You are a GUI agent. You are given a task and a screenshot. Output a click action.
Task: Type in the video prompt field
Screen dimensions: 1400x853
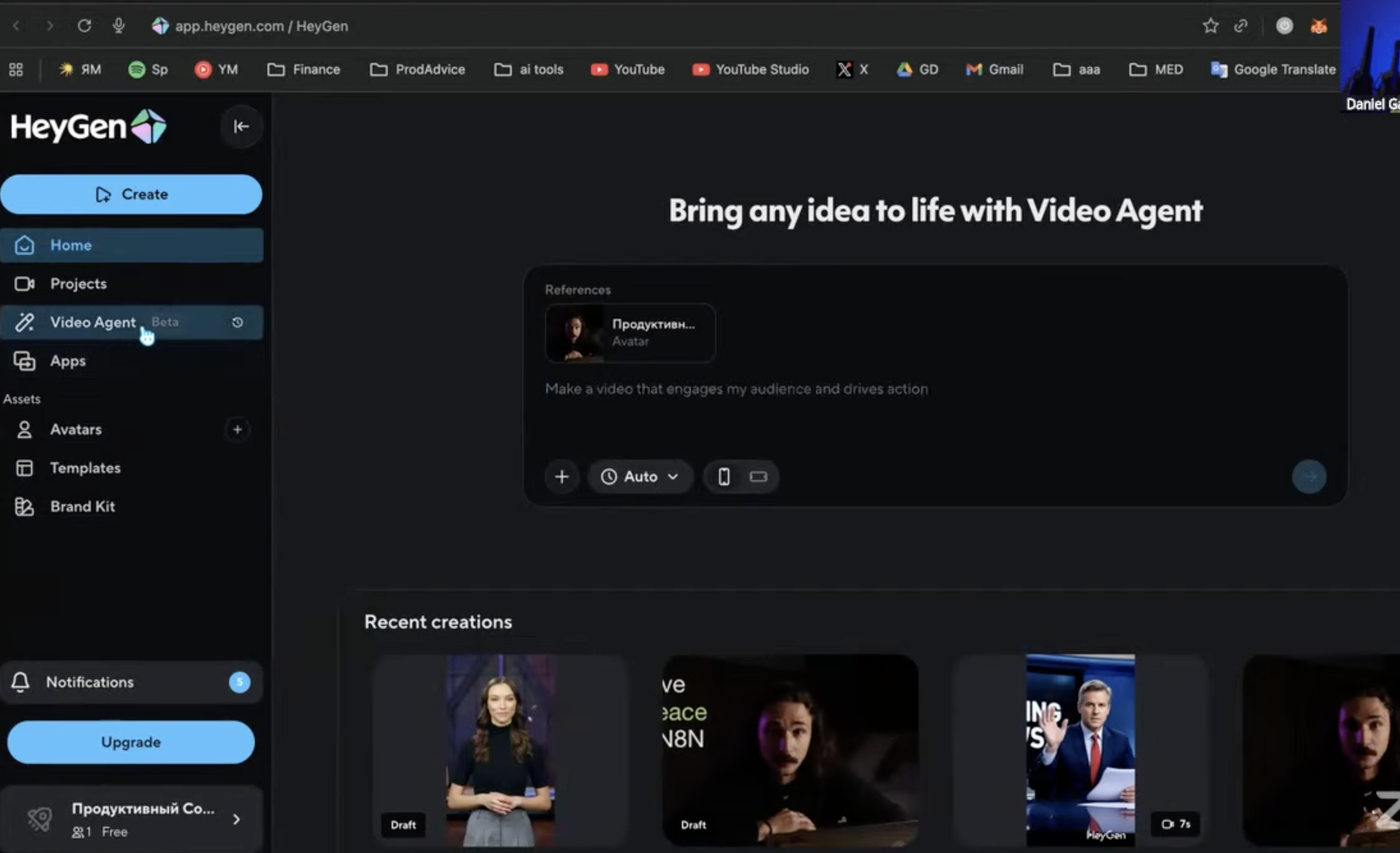(736, 389)
